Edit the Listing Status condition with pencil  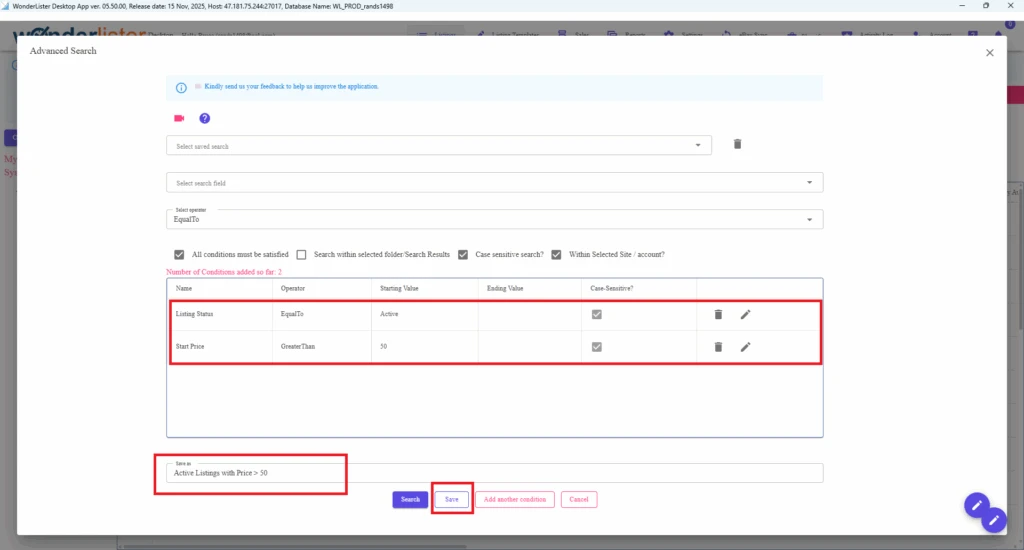[745, 314]
